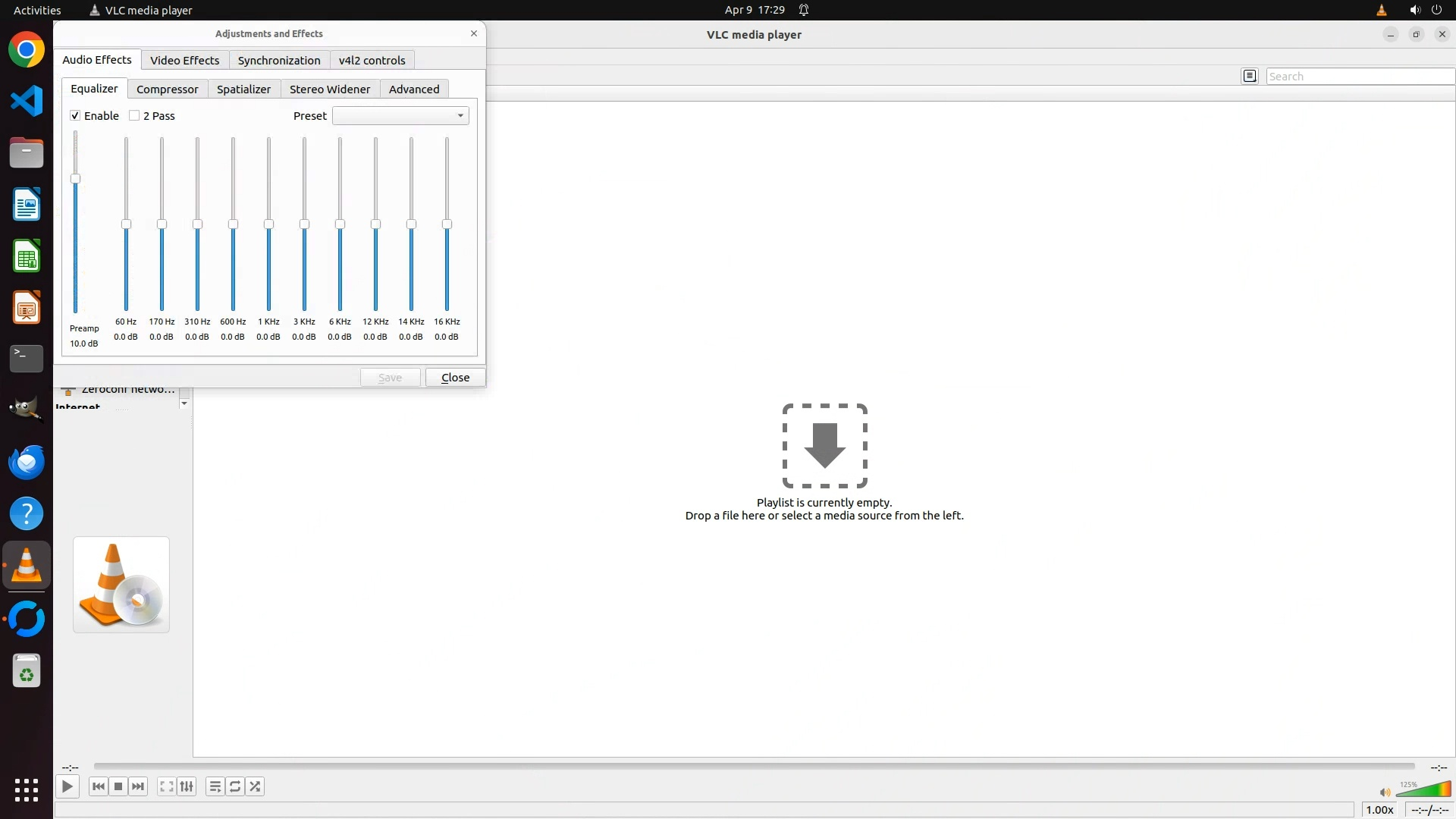Expand the playlist sidebar scroll arrow
Image resolution: width=1456 pixels, height=819 pixels.
click(x=184, y=403)
